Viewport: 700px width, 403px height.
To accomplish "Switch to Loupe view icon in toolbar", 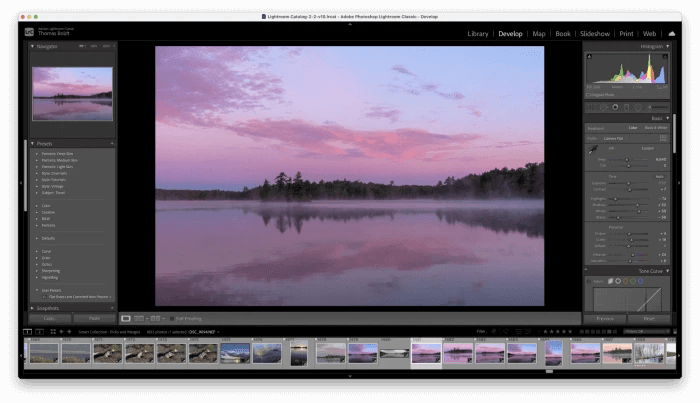I will 126,319.
